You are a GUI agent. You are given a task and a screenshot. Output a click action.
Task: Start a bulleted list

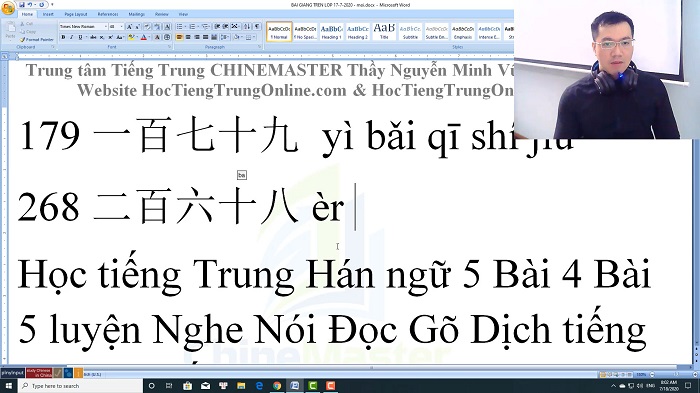[179, 27]
